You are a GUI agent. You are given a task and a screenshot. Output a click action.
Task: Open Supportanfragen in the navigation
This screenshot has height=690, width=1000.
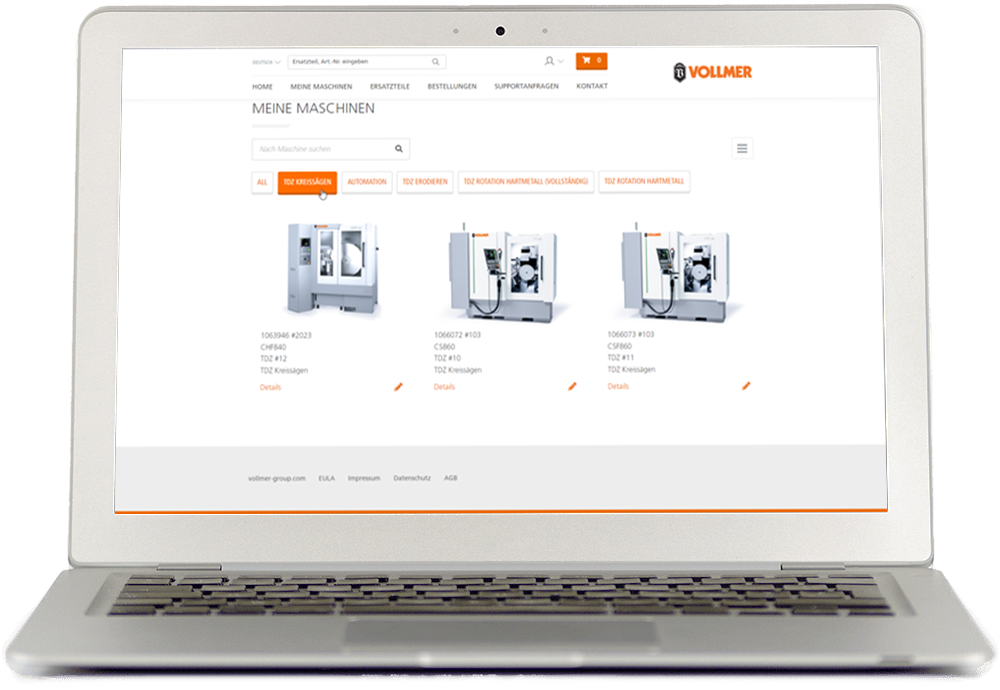point(526,87)
